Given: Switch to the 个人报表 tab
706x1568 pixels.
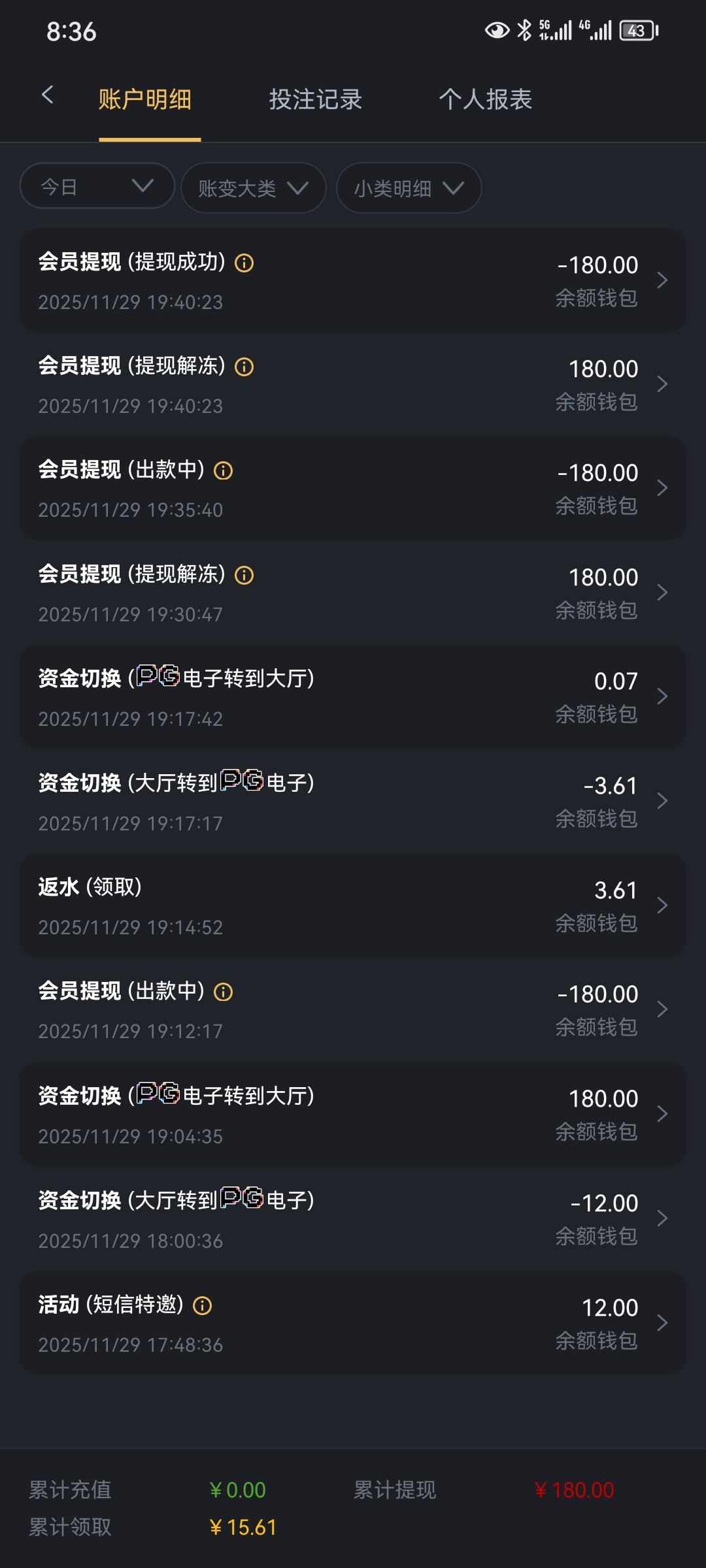Looking at the screenshot, I should coord(486,99).
